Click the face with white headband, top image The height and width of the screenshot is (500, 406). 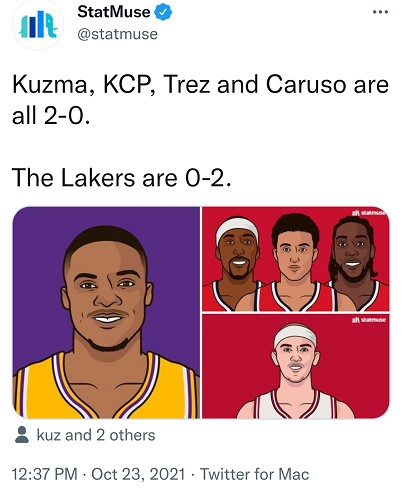click(237, 251)
